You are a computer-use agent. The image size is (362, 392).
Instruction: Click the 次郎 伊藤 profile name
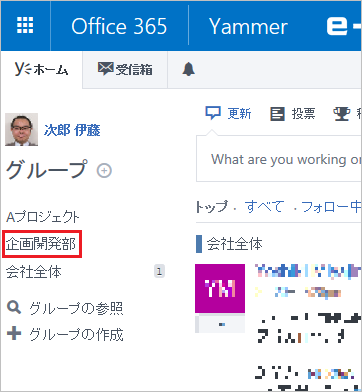72,130
